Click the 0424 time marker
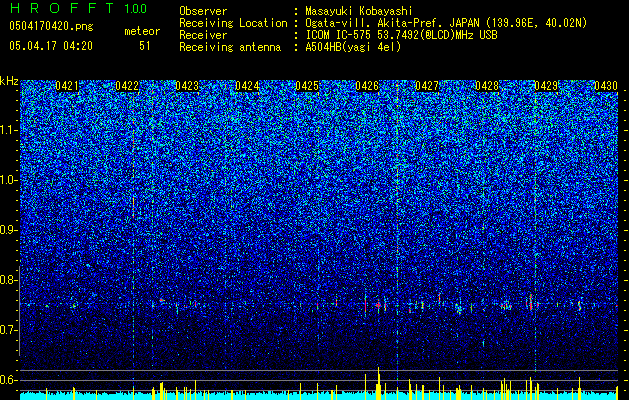Viewport: 629px width, 400px height. pos(247,86)
